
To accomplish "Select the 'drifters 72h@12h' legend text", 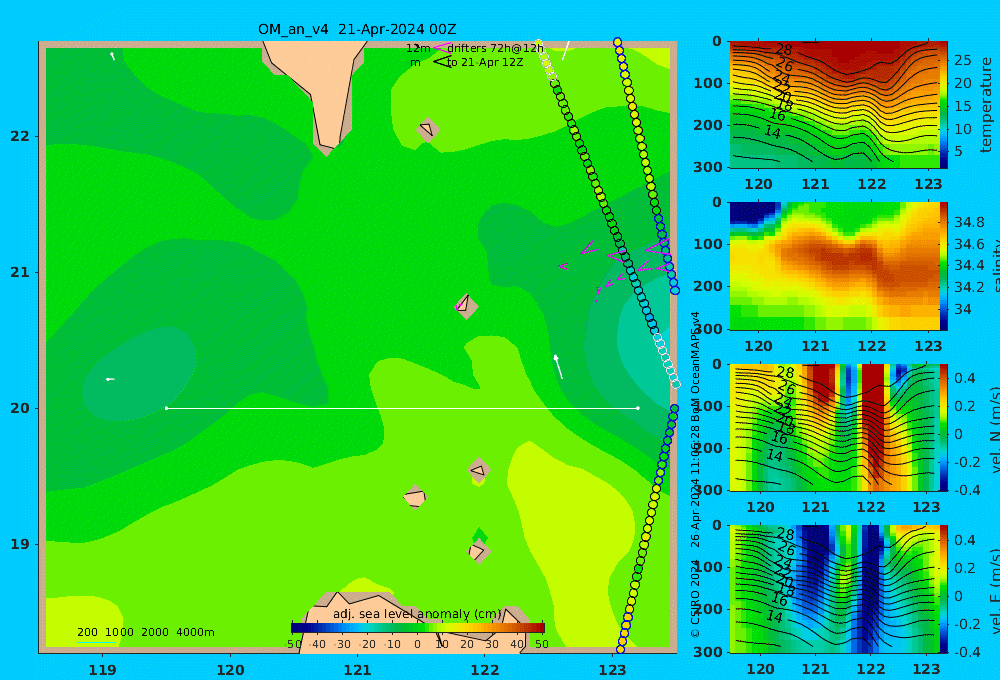I will 496,48.
